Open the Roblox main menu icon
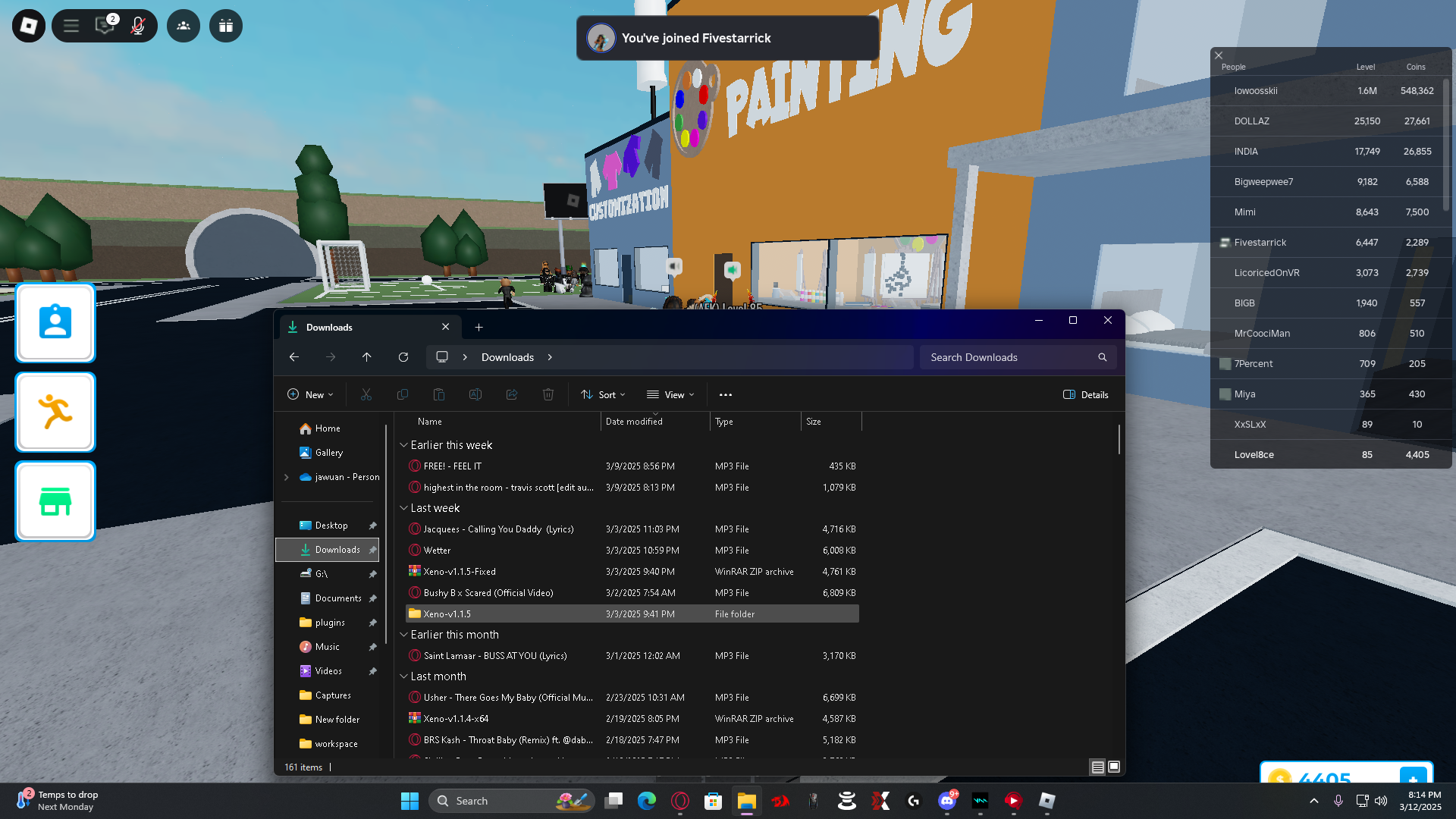This screenshot has height=819, width=1456. [29, 26]
